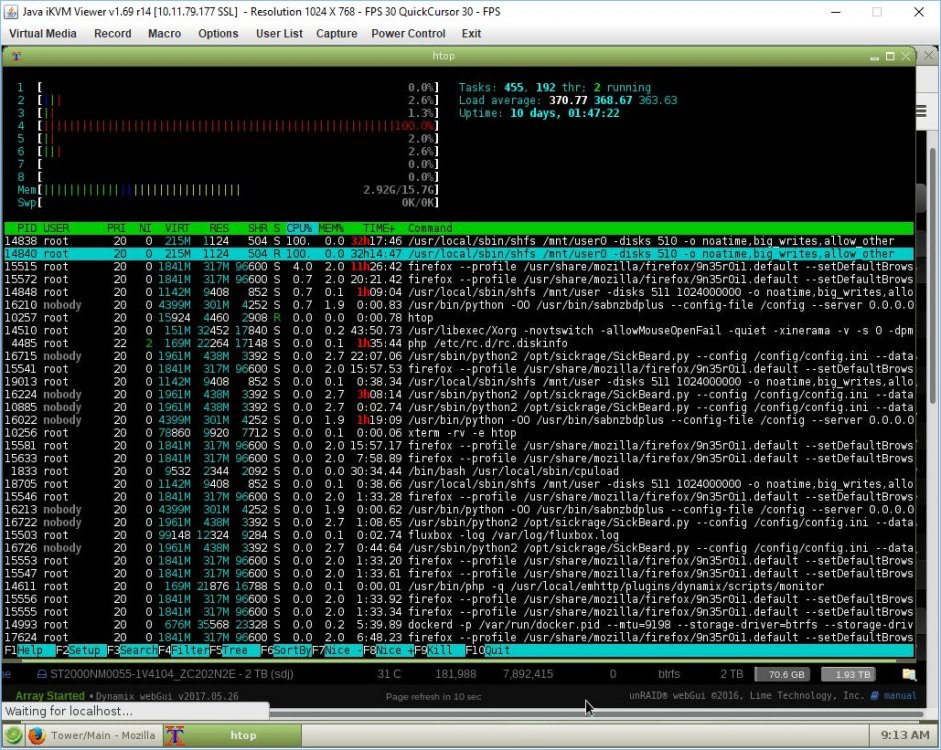The image size is (941, 750).
Task: Open the Record menu
Action: coord(113,34)
